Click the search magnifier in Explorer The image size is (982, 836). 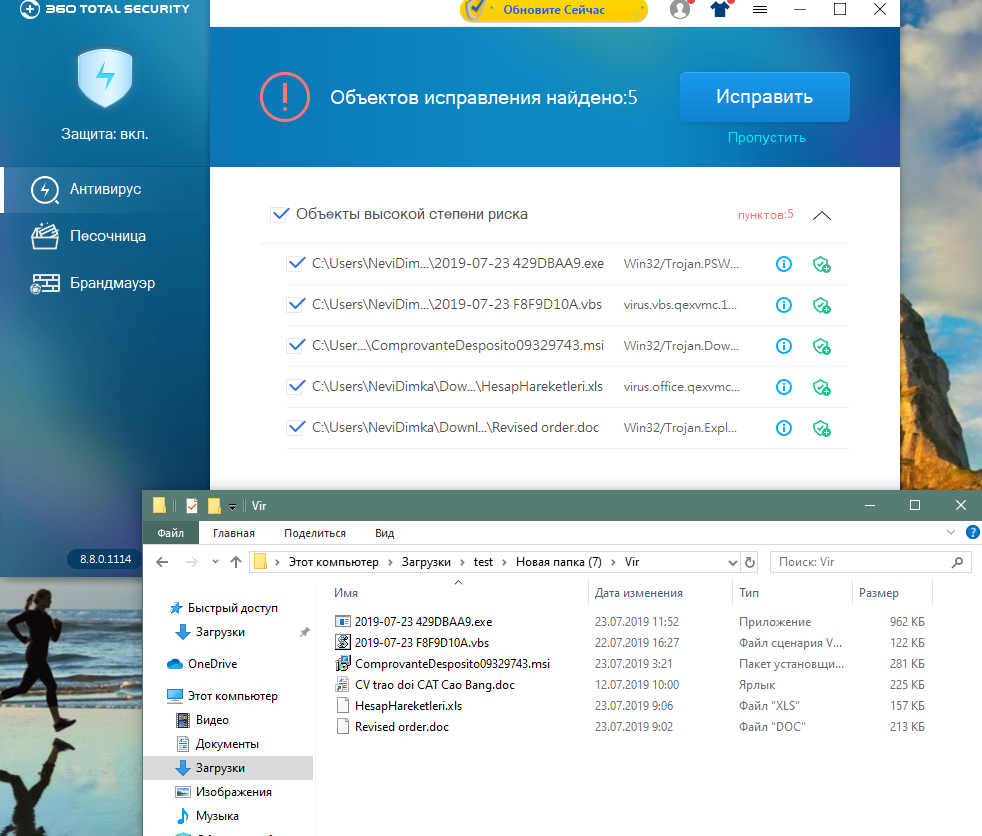tap(957, 562)
